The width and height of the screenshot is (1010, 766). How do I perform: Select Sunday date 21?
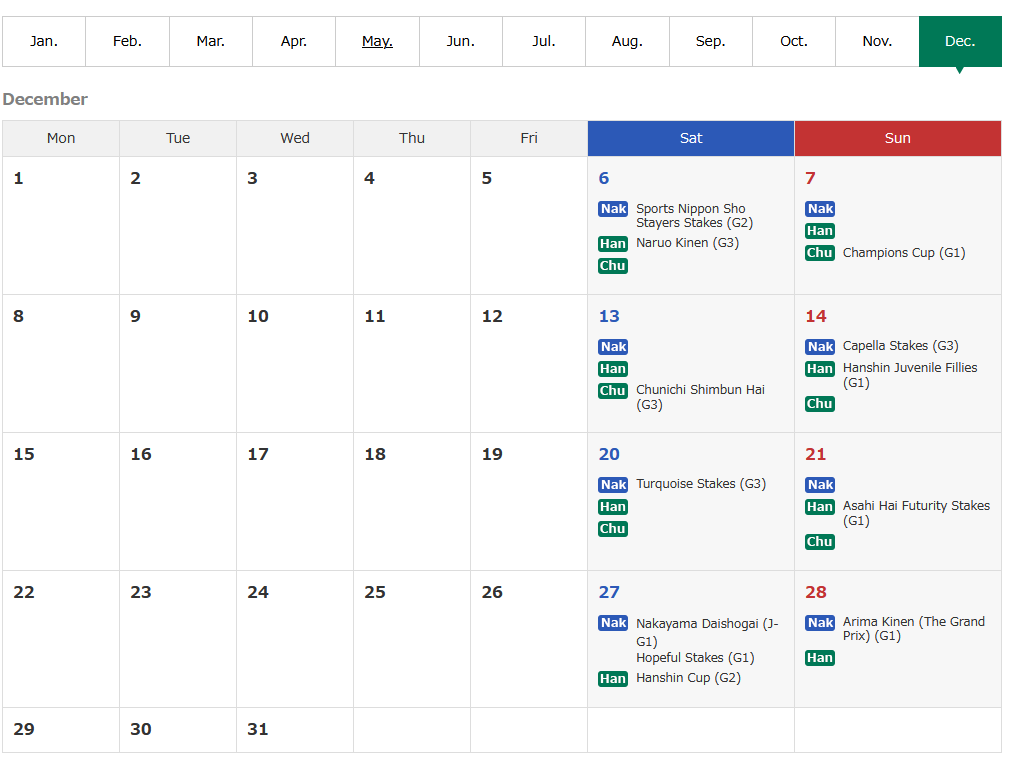815,454
